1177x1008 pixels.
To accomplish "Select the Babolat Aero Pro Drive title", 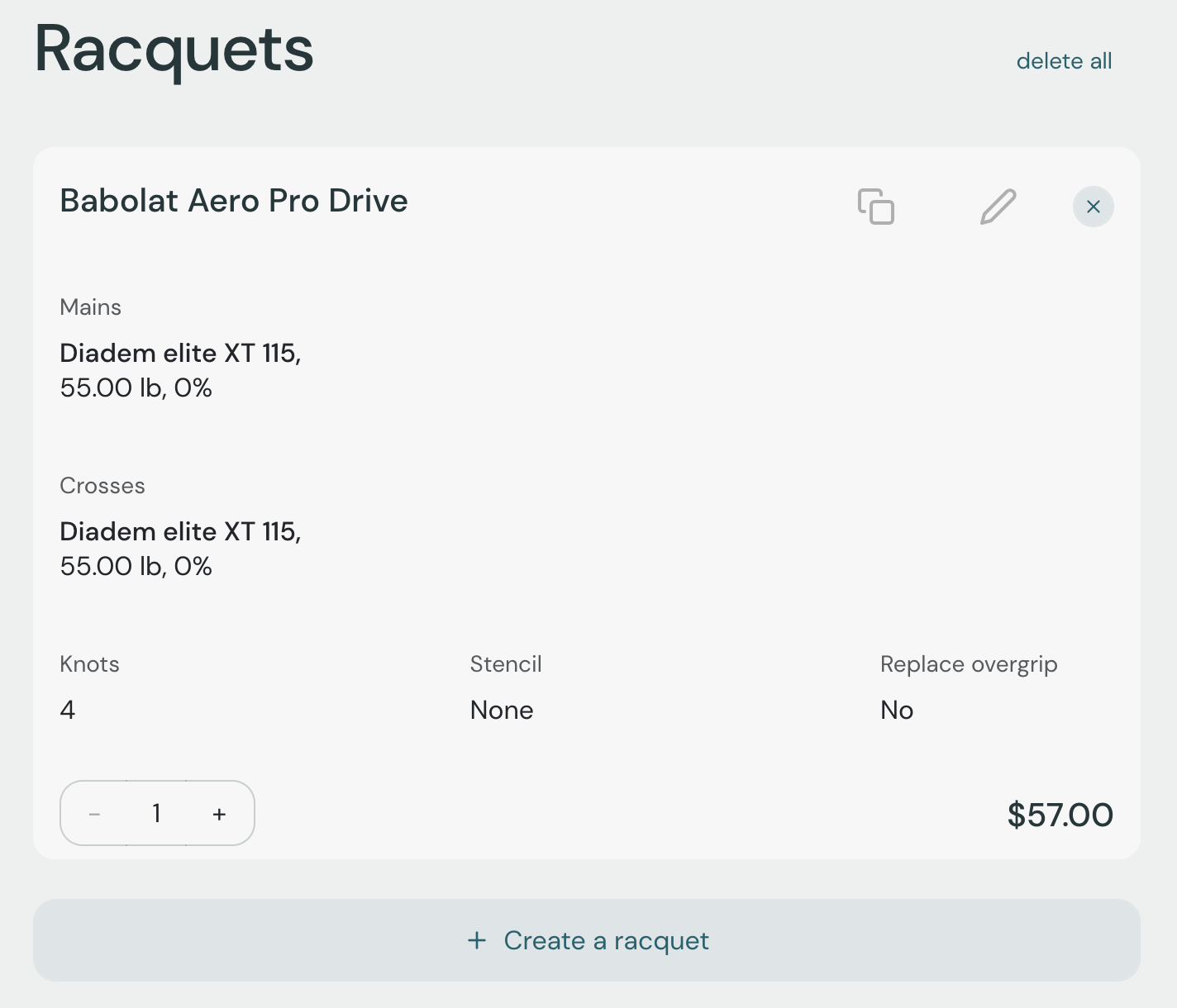I will pos(234,201).
